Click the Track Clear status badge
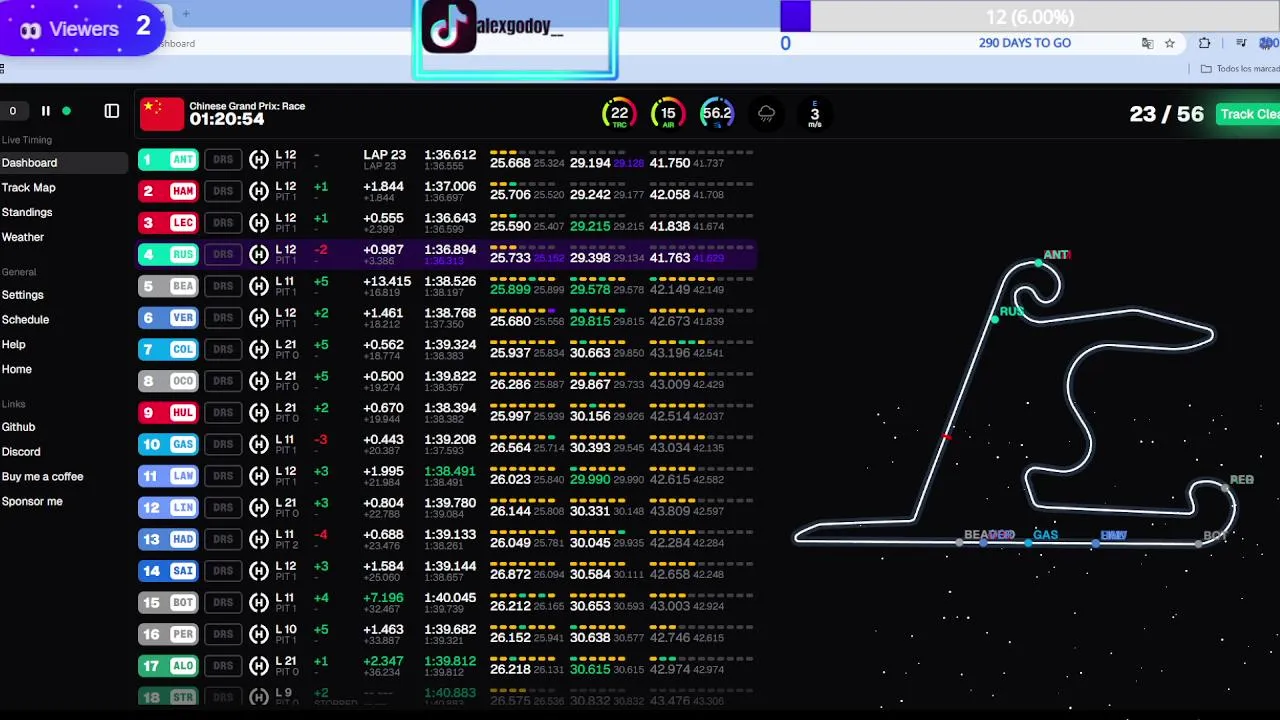This screenshot has height=720, width=1280. (1249, 114)
